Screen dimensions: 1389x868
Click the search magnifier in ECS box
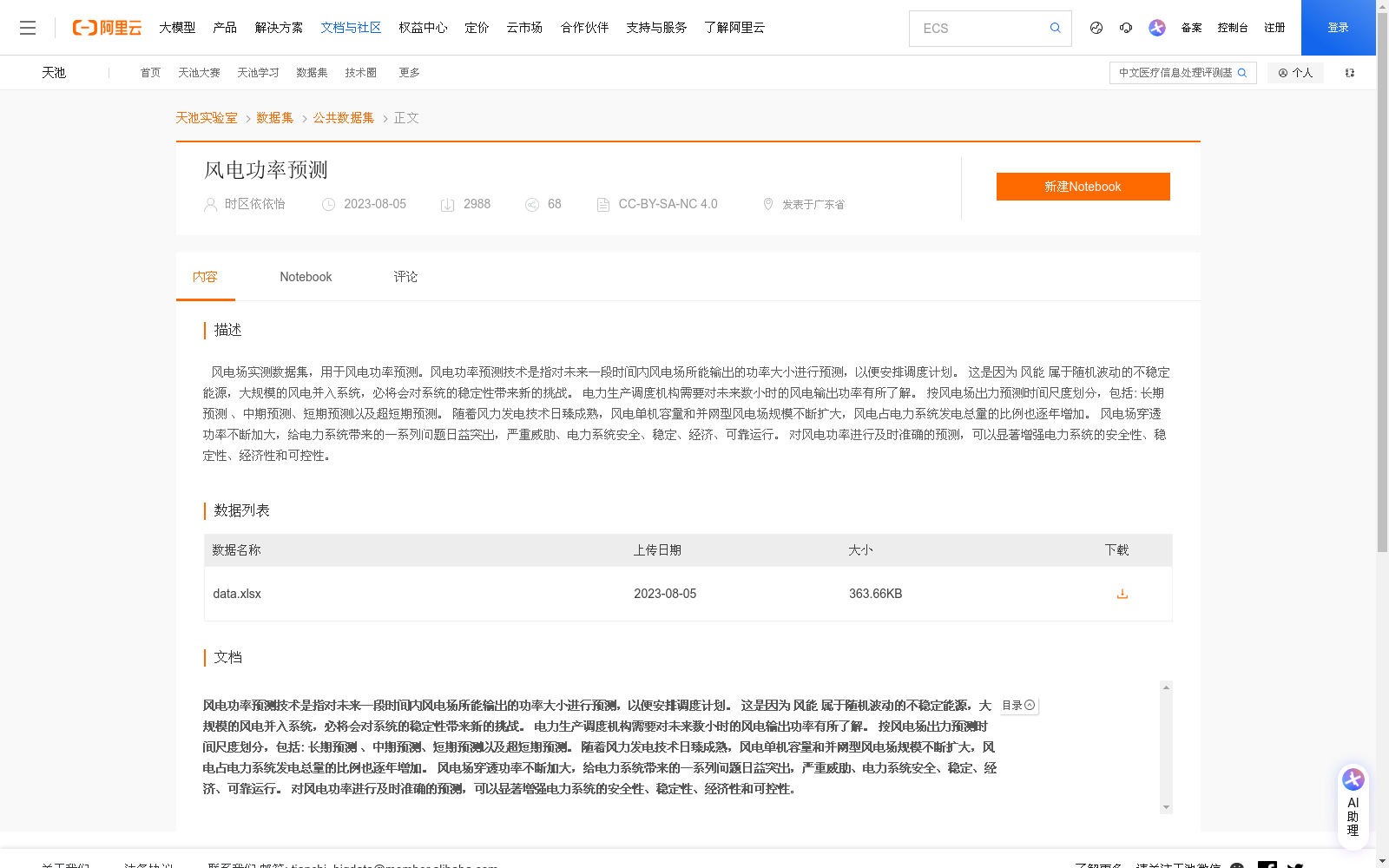[x=1055, y=28]
